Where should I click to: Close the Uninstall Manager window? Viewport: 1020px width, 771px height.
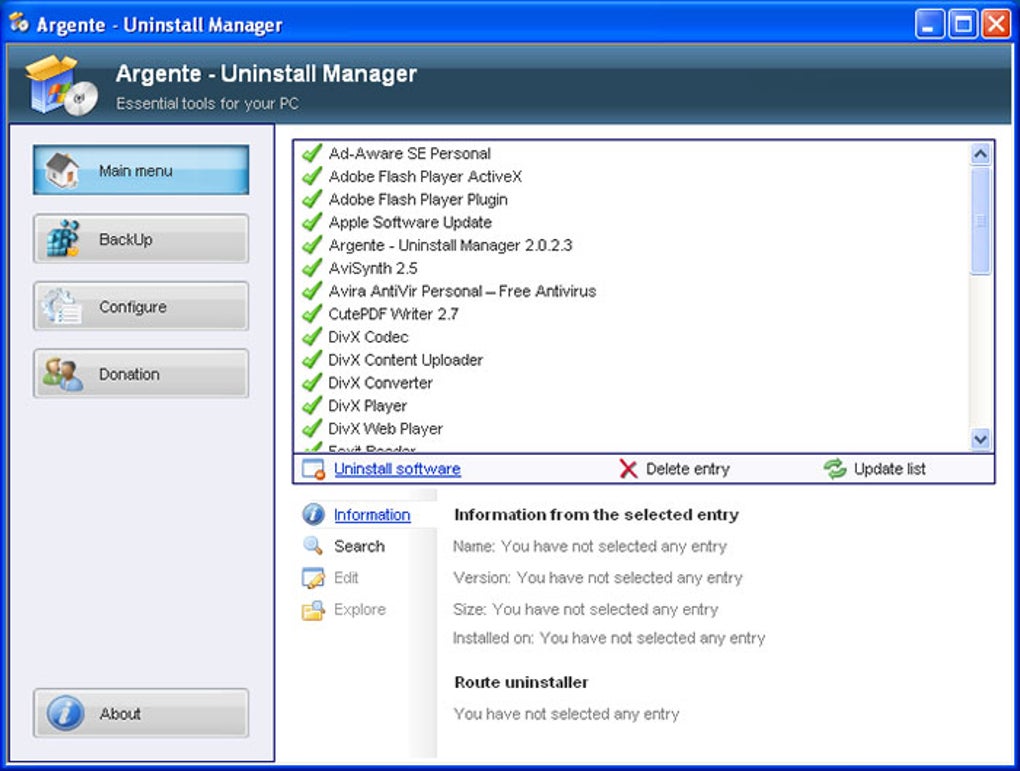coord(996,24)
